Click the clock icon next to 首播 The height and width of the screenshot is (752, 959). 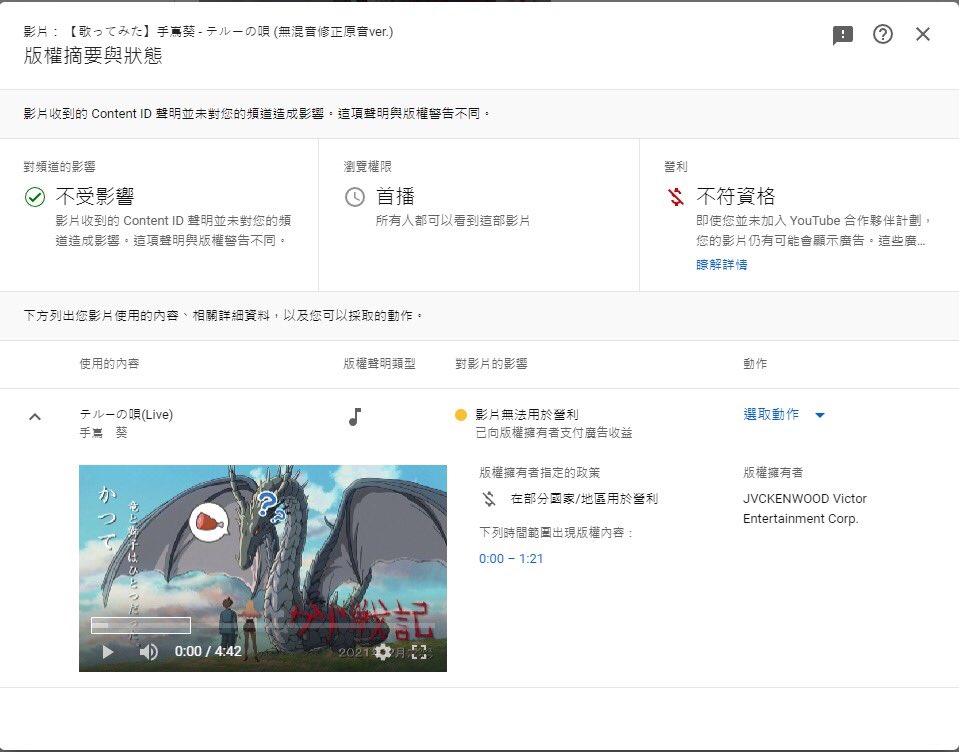(355, 197)
